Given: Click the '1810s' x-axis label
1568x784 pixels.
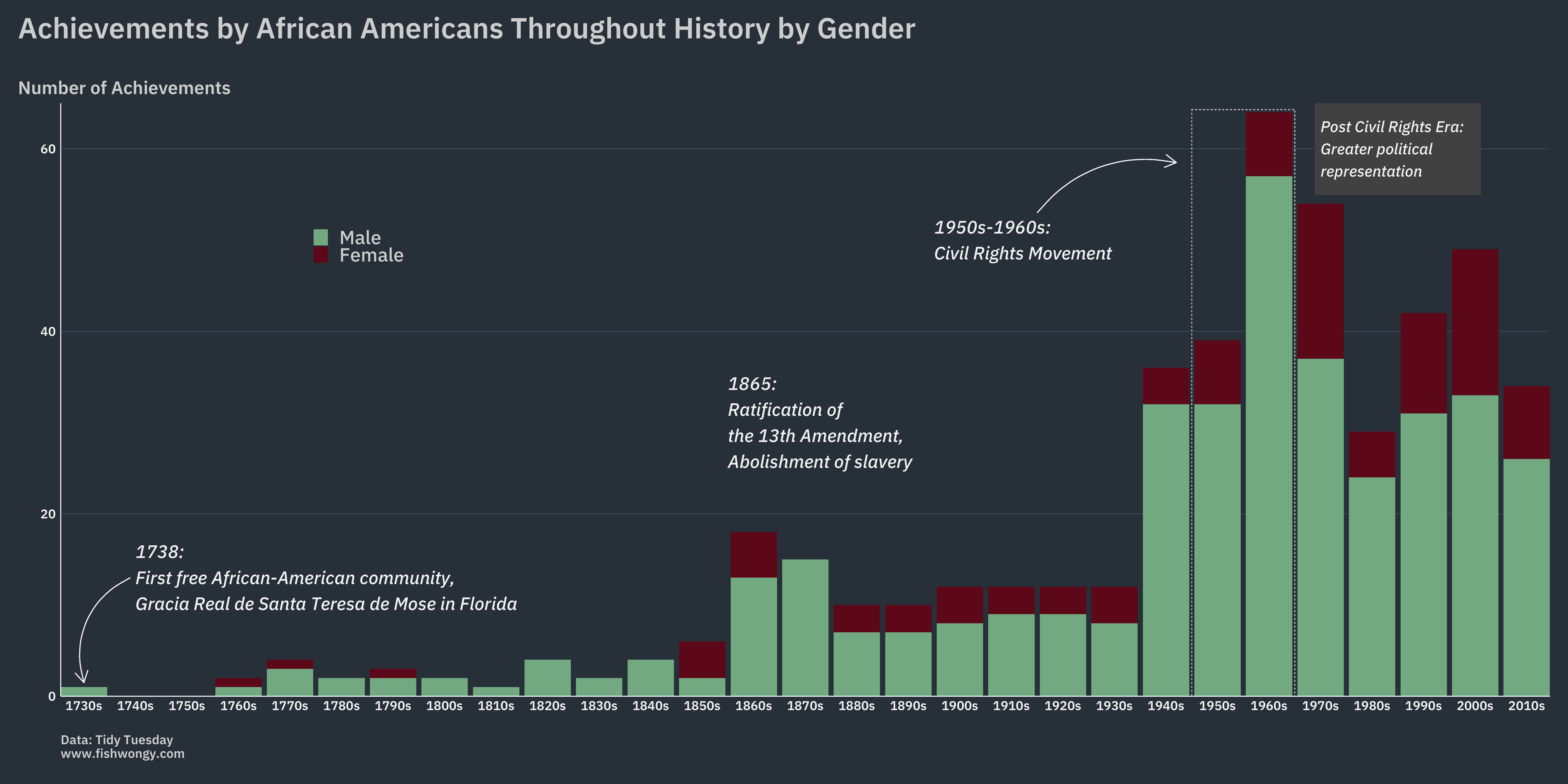Looking at the screenshot, I should [496, 706].
